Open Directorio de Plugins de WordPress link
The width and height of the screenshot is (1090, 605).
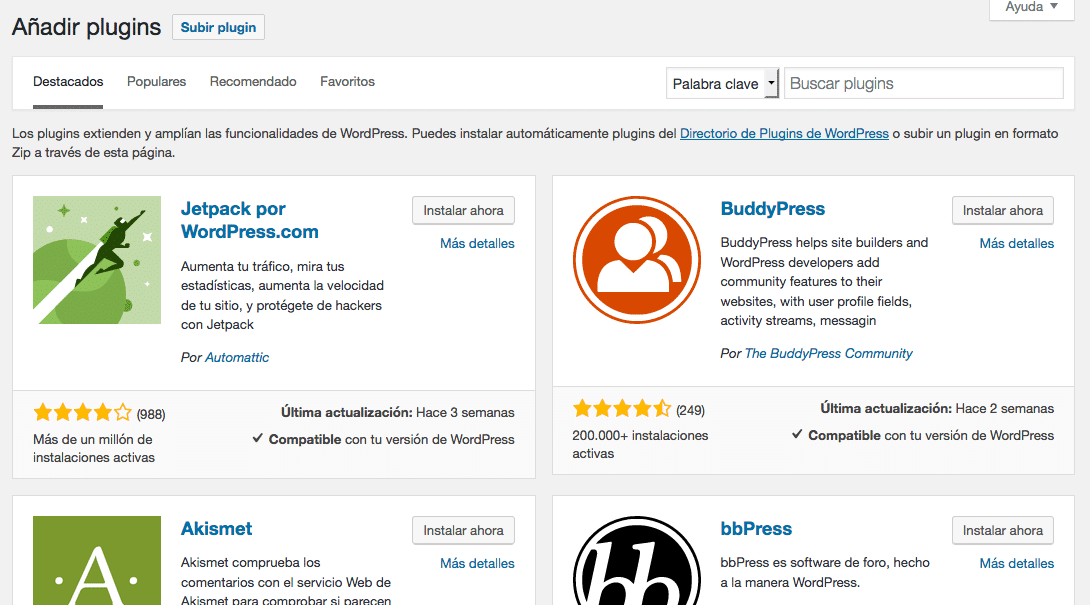[x=784, y=134]
